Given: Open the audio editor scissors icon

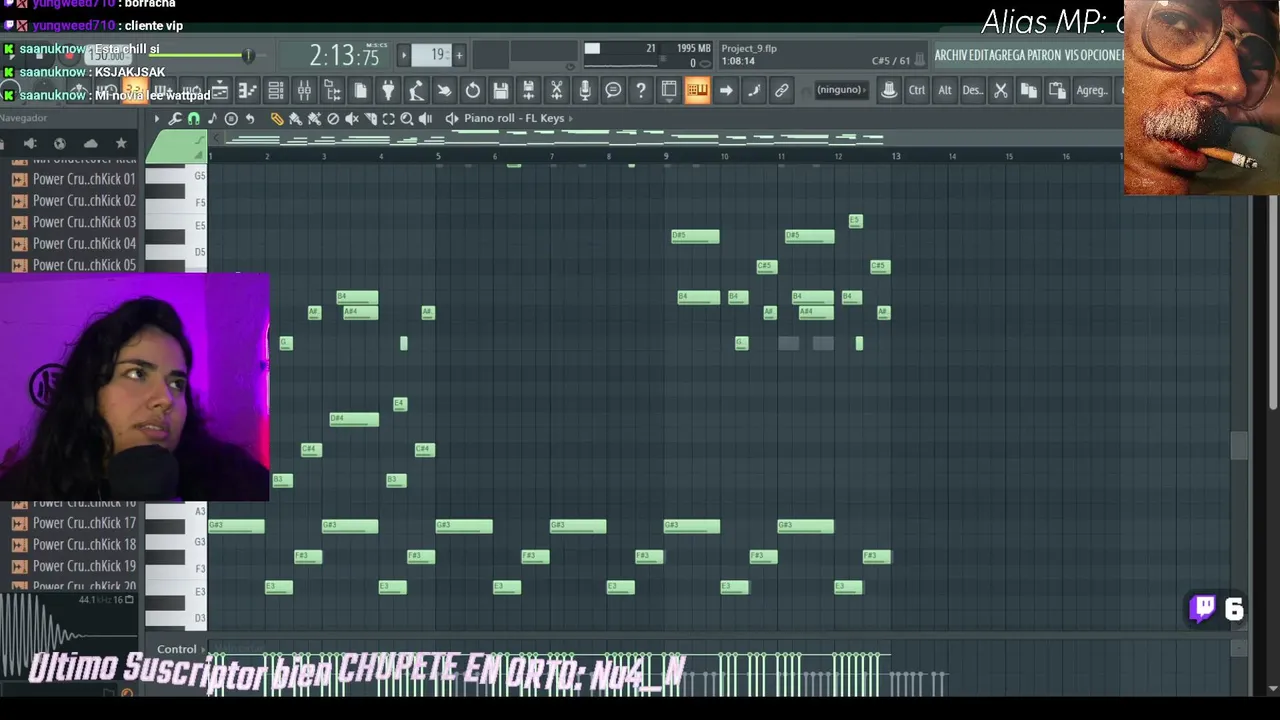Looking at the screenshot, I should pyautogui.click(x=557, y=91).
